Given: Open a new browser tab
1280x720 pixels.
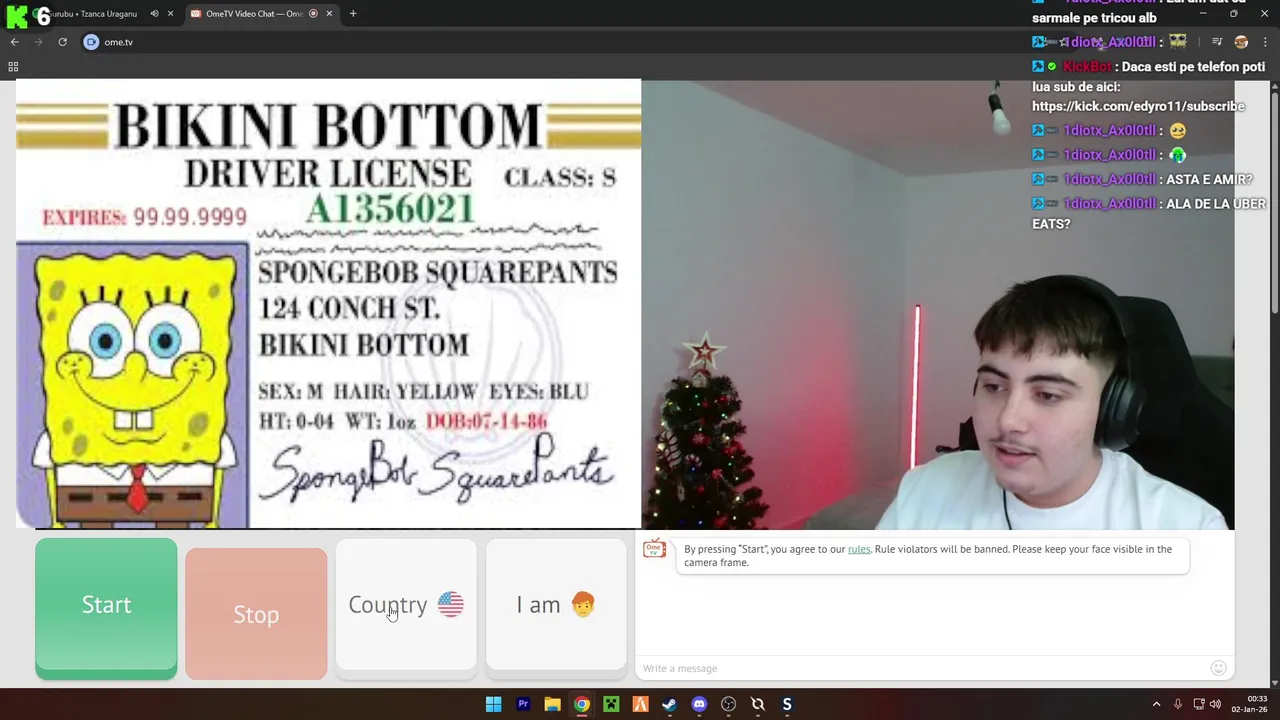Looking at the screenshot, I should click(x=353, y=14).
